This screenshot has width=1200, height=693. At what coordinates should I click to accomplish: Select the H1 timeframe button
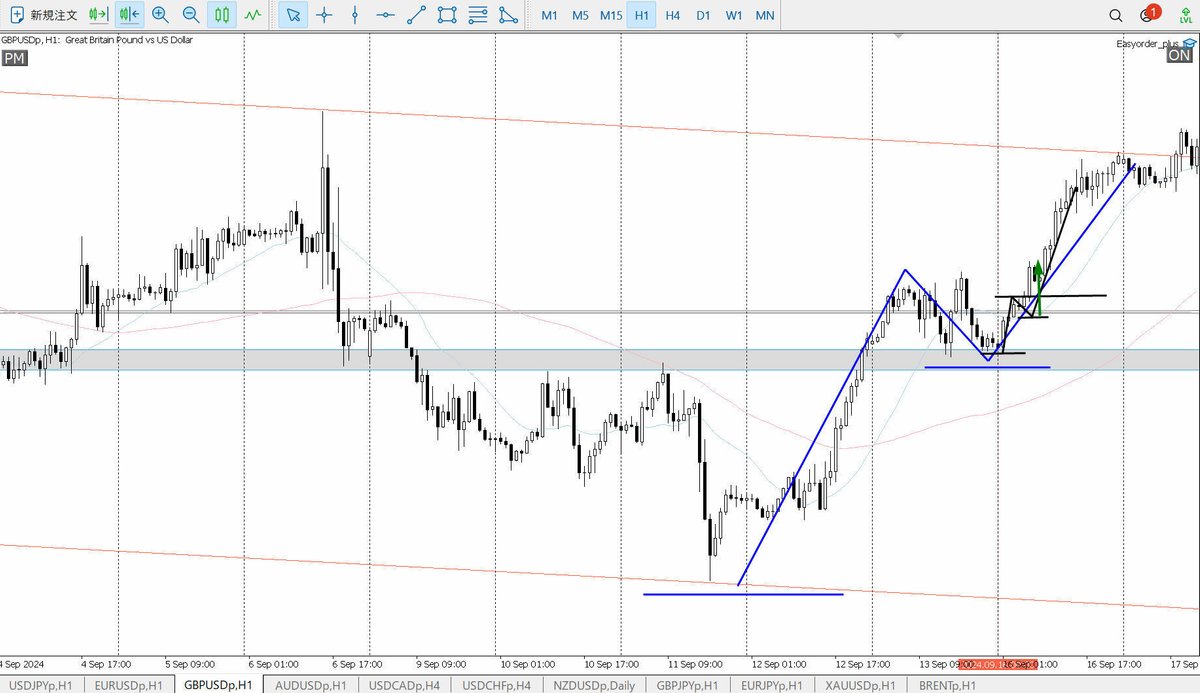click(x=642, y=15)
